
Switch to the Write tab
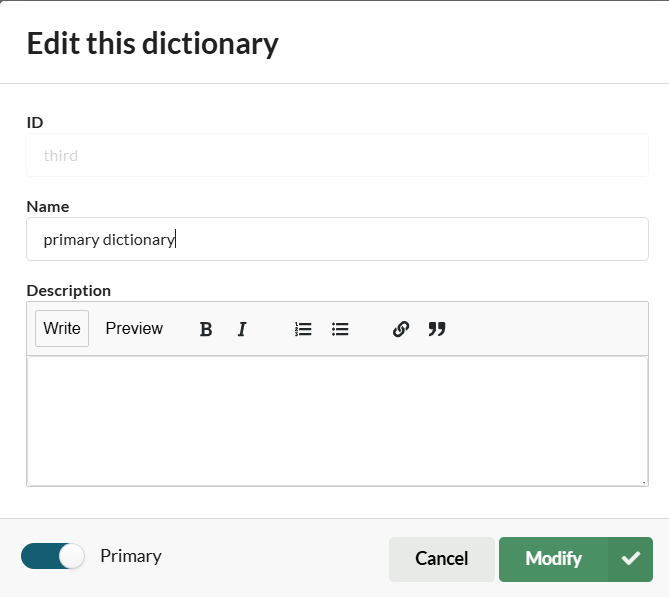62,329
